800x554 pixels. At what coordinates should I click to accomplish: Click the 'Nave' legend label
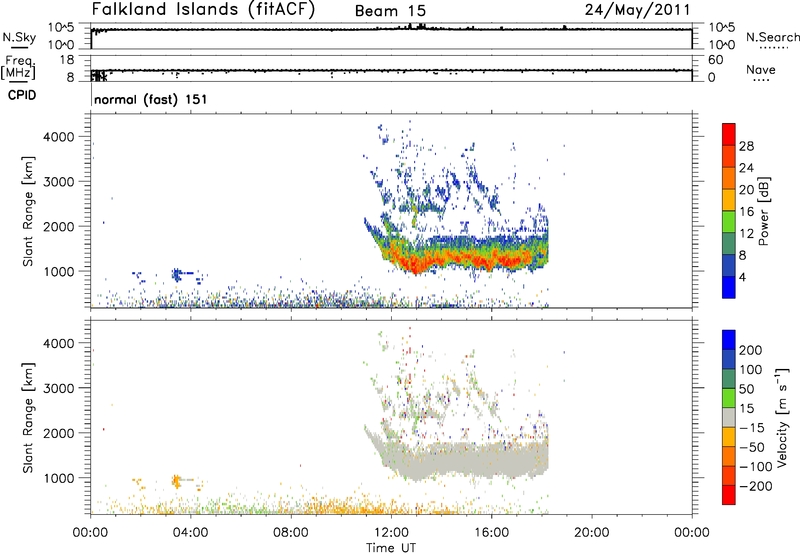pyautogui.click(x=761, y=69)
